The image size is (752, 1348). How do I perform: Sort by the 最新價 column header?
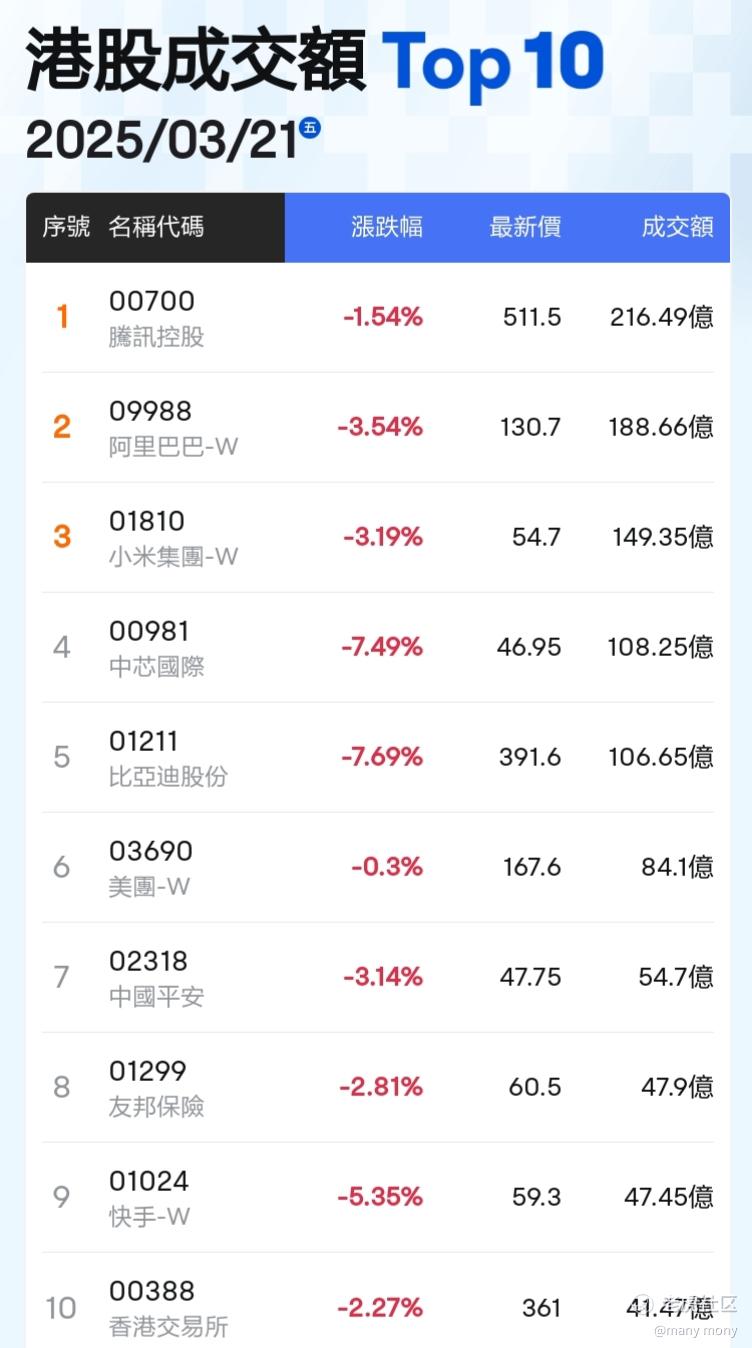(525, 227)
